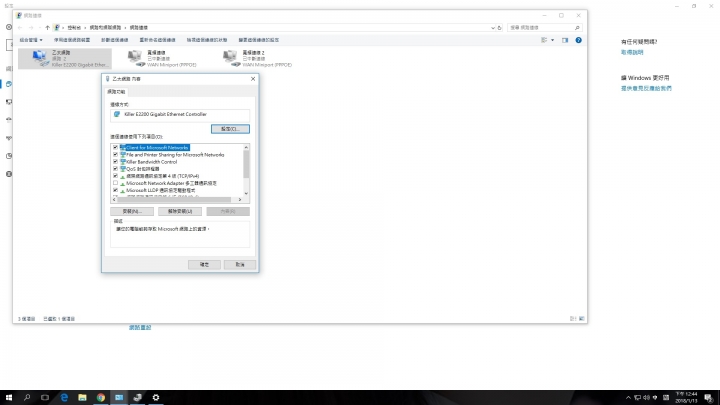Open Get help (取得說明) link in Settings
Screen dimensions: 720x405
coord(632,52)
